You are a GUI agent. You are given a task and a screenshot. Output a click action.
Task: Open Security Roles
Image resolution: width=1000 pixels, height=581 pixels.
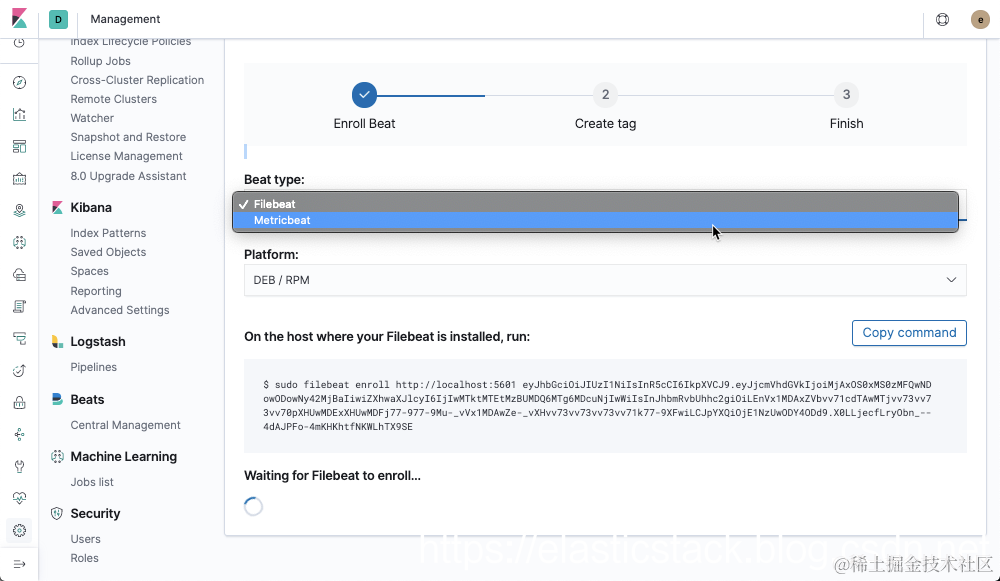coord(84,558)
